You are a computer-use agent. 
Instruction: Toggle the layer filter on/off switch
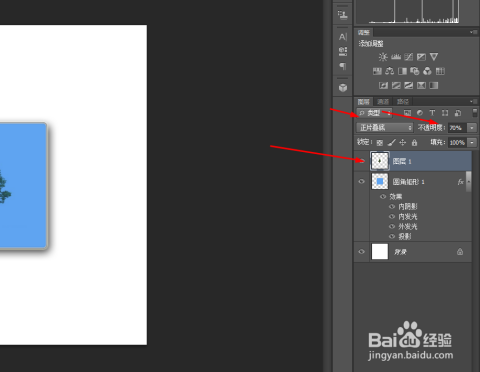click(x=475, y=113)
